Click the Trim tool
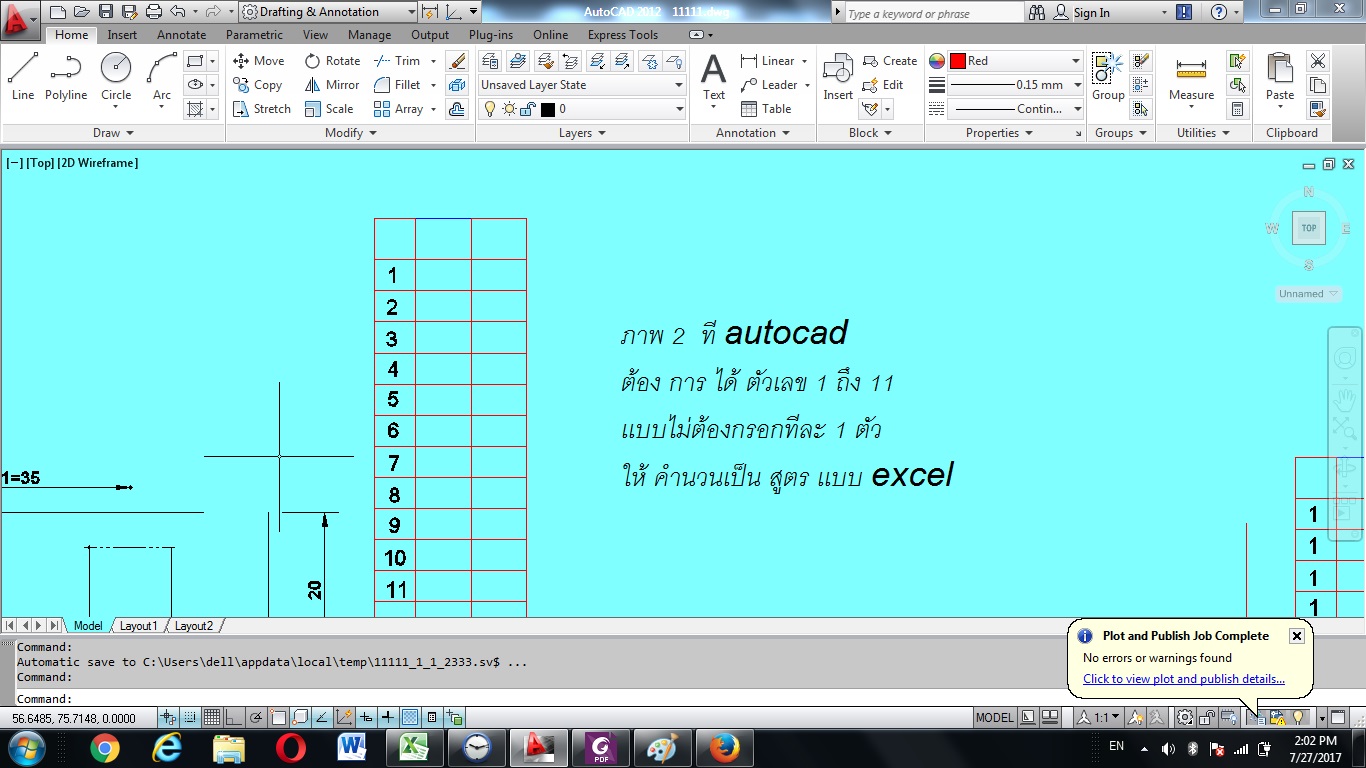The width and height of the screenshot is (1366, 768). [397, 61]
